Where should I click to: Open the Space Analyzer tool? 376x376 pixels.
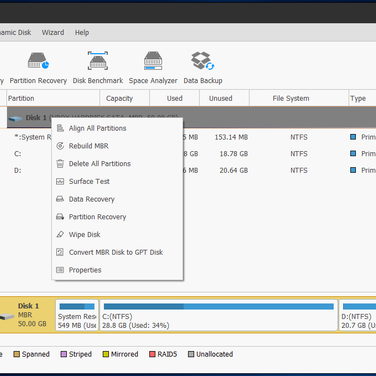(153, 68)
